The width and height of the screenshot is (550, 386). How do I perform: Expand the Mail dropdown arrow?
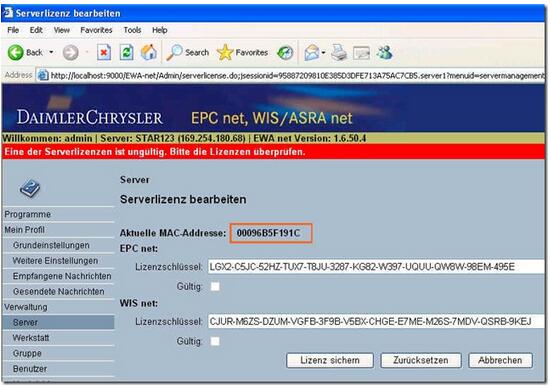[323, 53]
